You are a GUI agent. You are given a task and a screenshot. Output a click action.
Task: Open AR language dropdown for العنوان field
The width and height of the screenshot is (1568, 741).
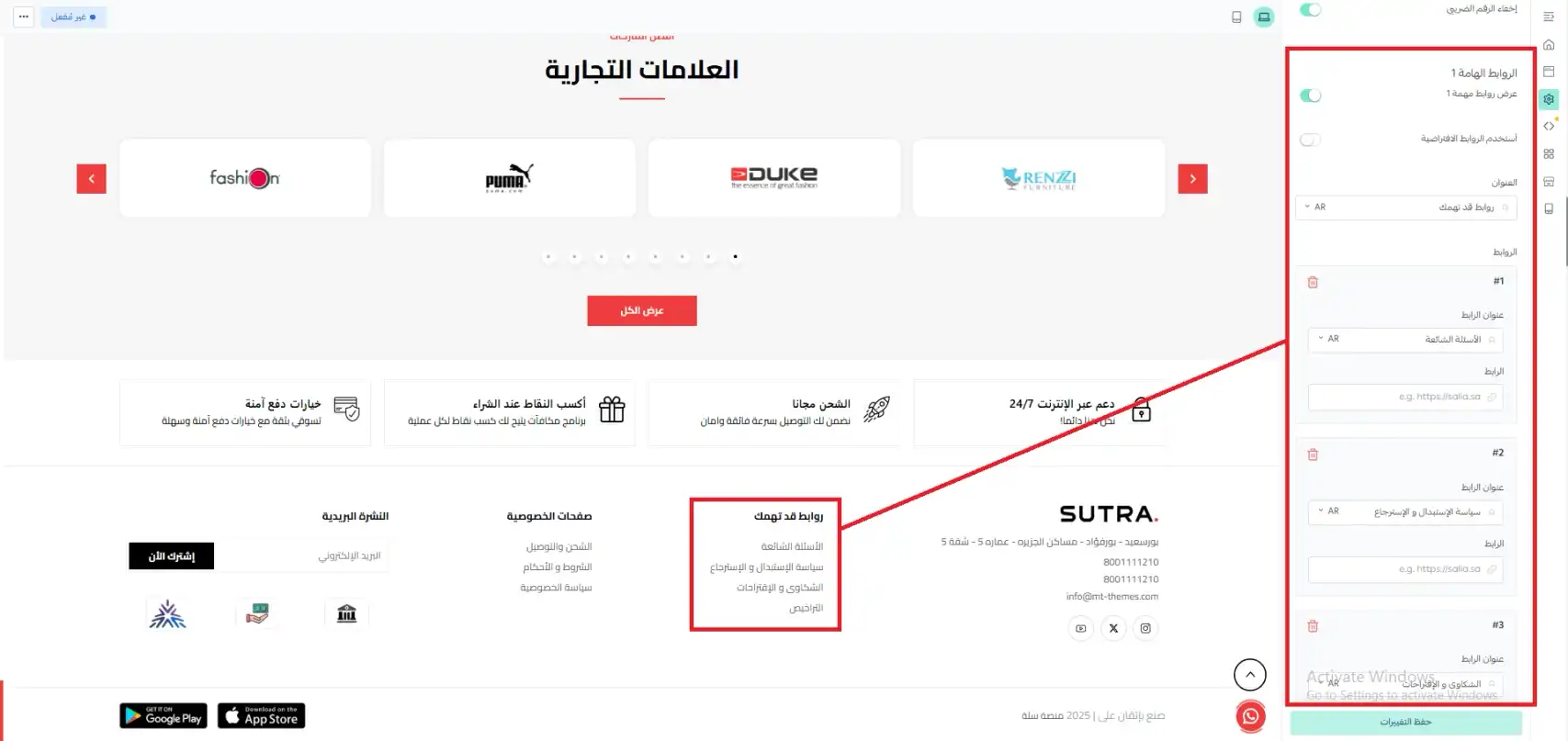pos(1314,207)
